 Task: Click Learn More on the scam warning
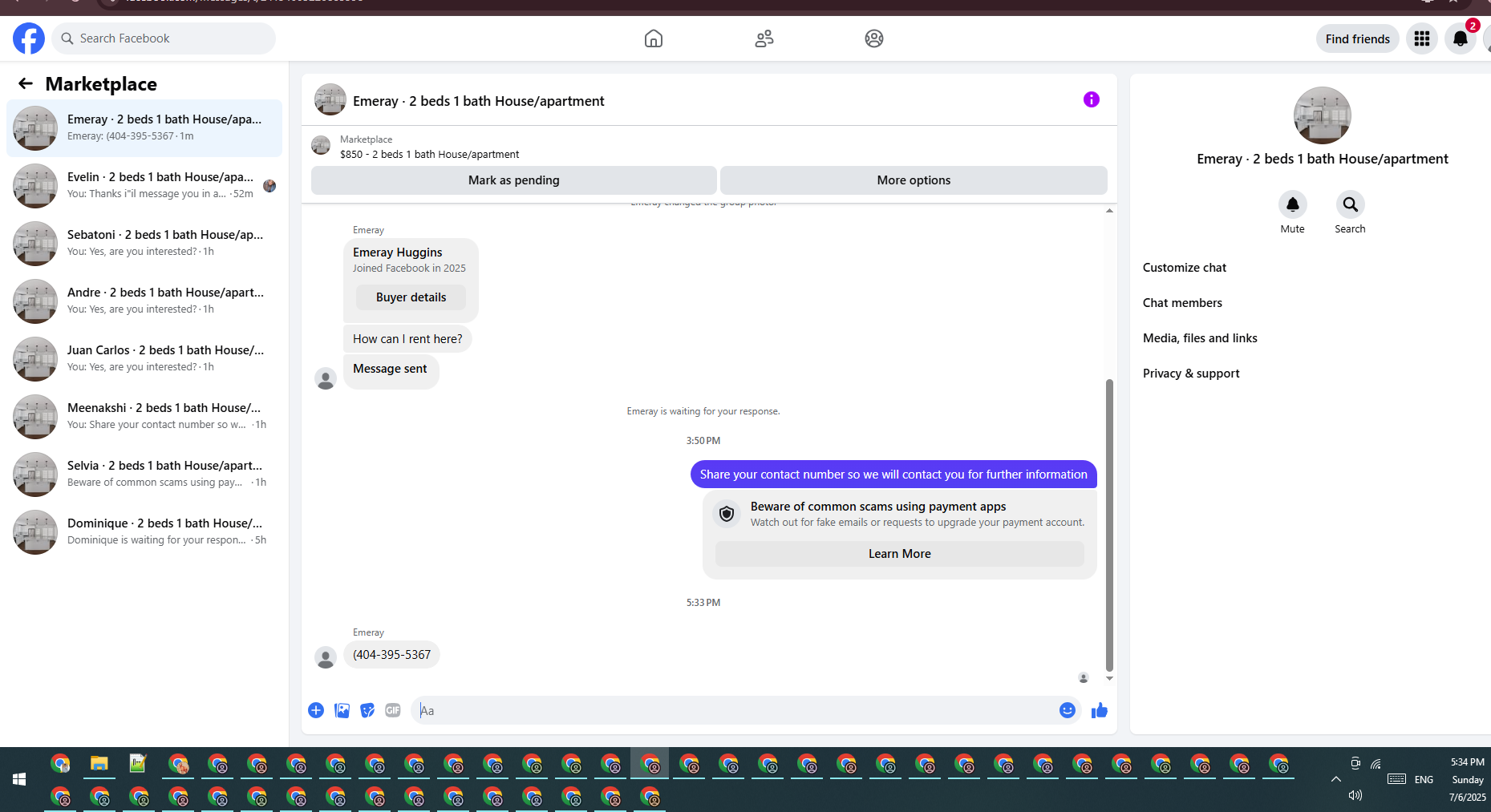pos(900,554)
